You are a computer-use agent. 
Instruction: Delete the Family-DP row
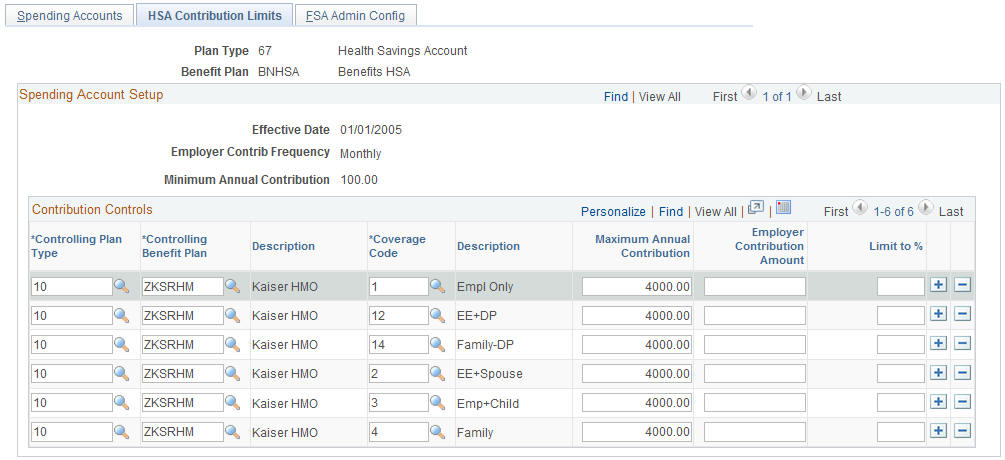click(x=962, y=343)
